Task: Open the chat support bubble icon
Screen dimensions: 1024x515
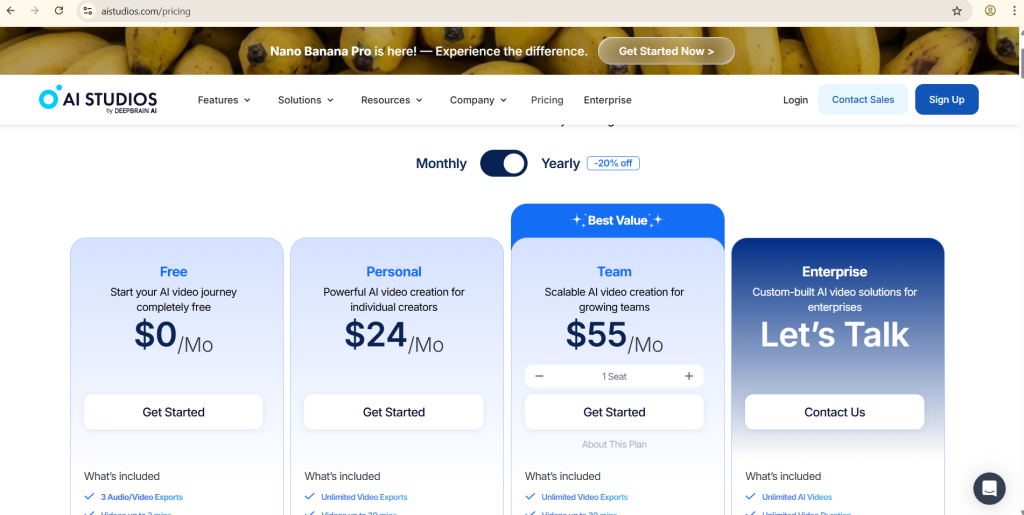Action: (989, 488)
